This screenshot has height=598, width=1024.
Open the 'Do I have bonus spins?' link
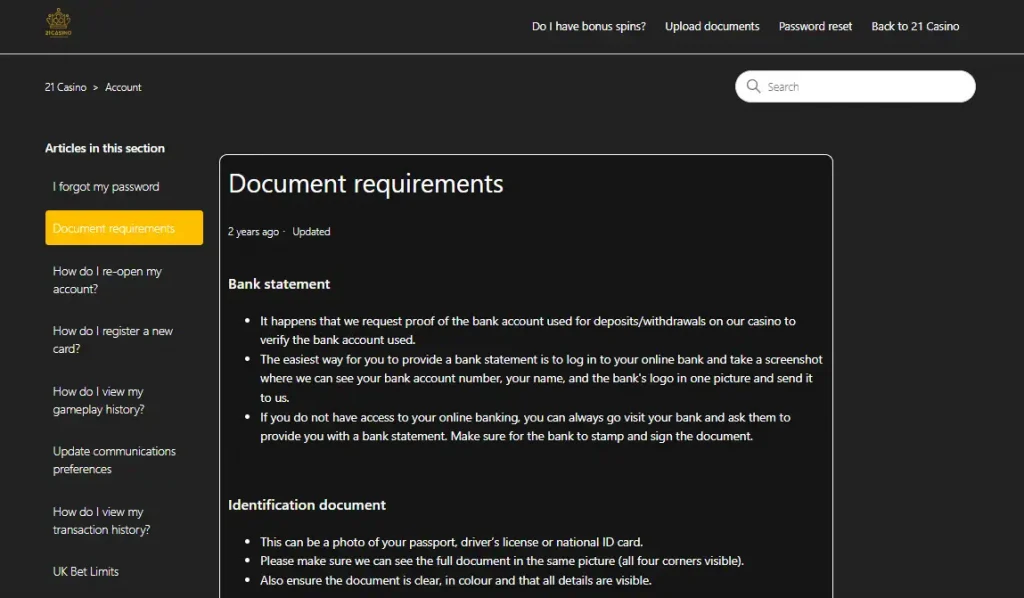coord(588,26)
